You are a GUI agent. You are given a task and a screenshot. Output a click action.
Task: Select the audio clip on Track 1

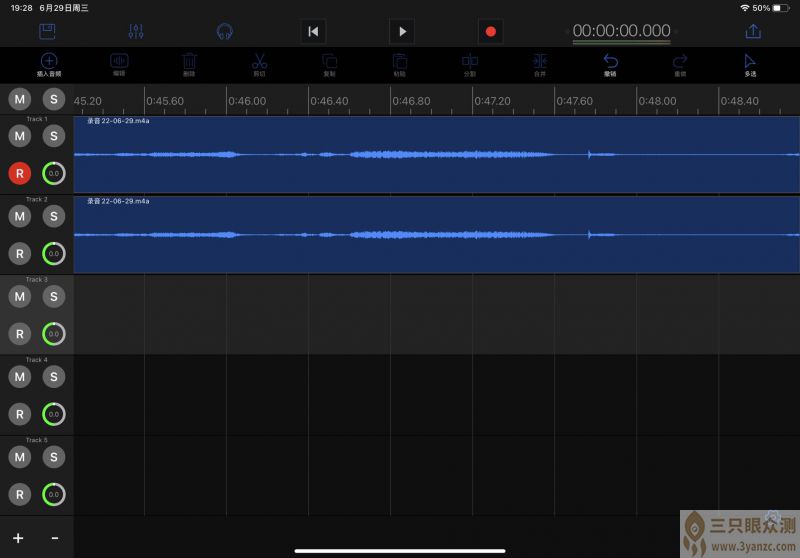pyautogui.click(x=437, y=155)
